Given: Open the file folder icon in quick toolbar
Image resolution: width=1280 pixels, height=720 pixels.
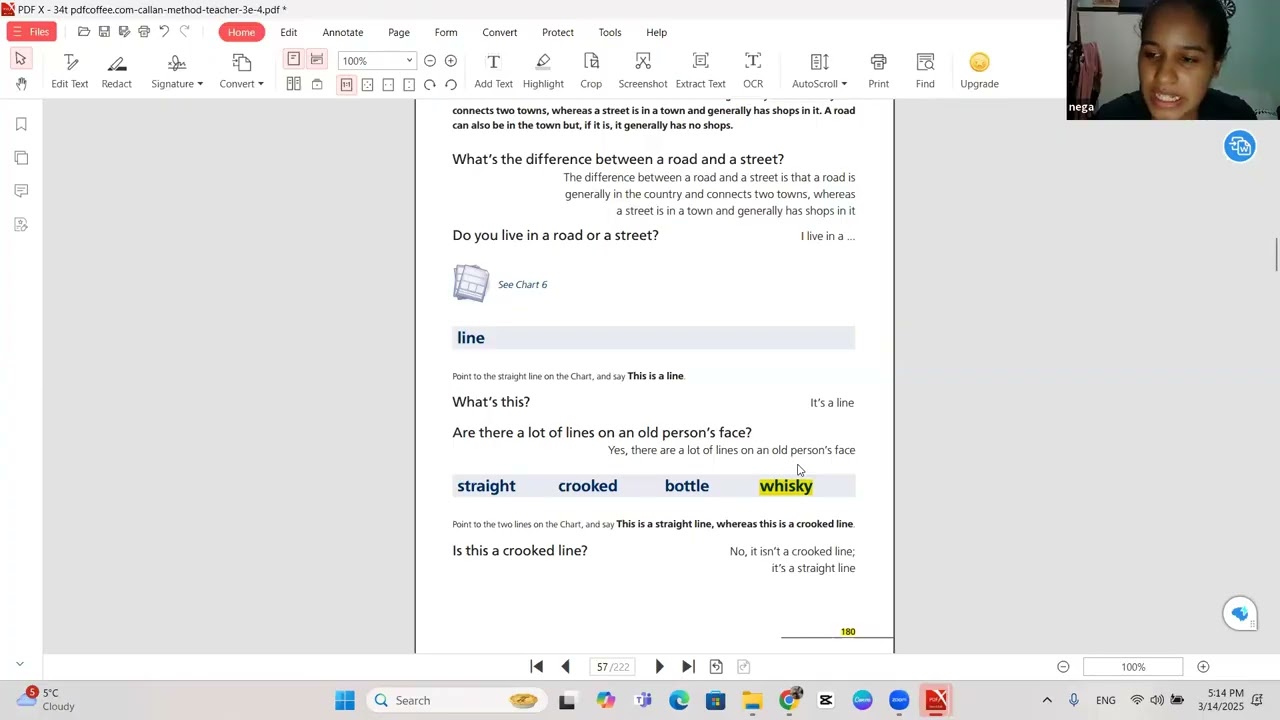Looking at the screenshot, I should pos(84,32).
